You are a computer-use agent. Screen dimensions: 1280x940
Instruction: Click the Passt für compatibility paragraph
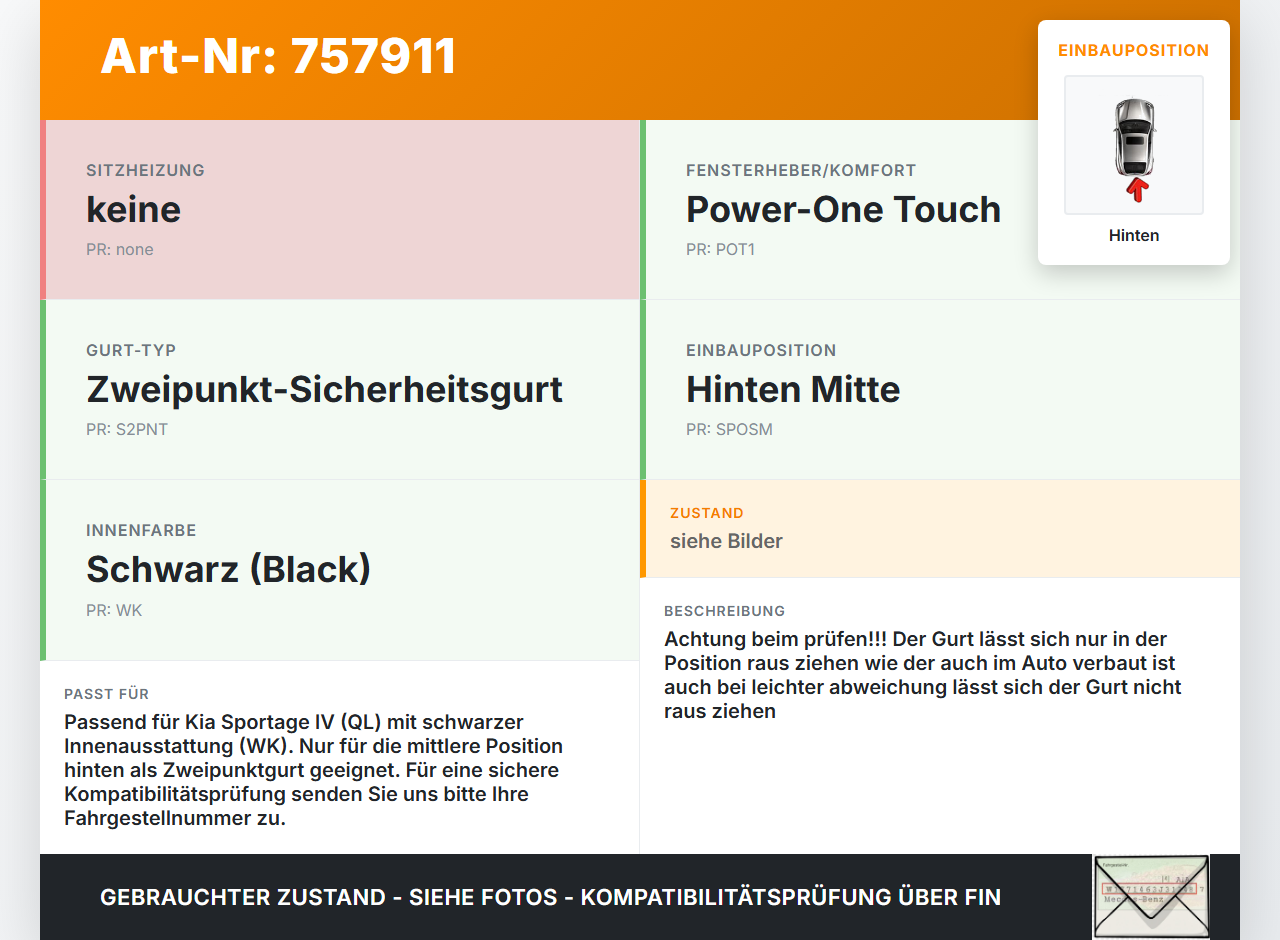tap(313, 770)
